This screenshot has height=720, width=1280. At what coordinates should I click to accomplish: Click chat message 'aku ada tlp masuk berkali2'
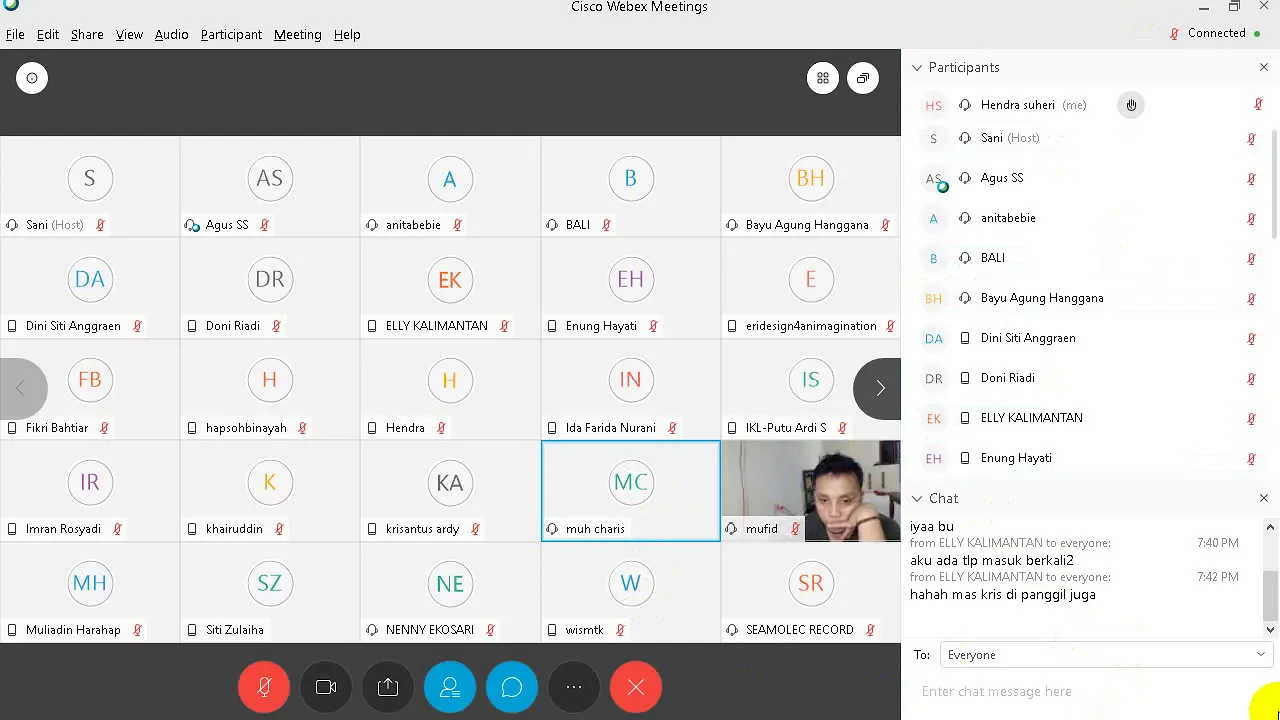pyautogui.click(x=992, y=561)
